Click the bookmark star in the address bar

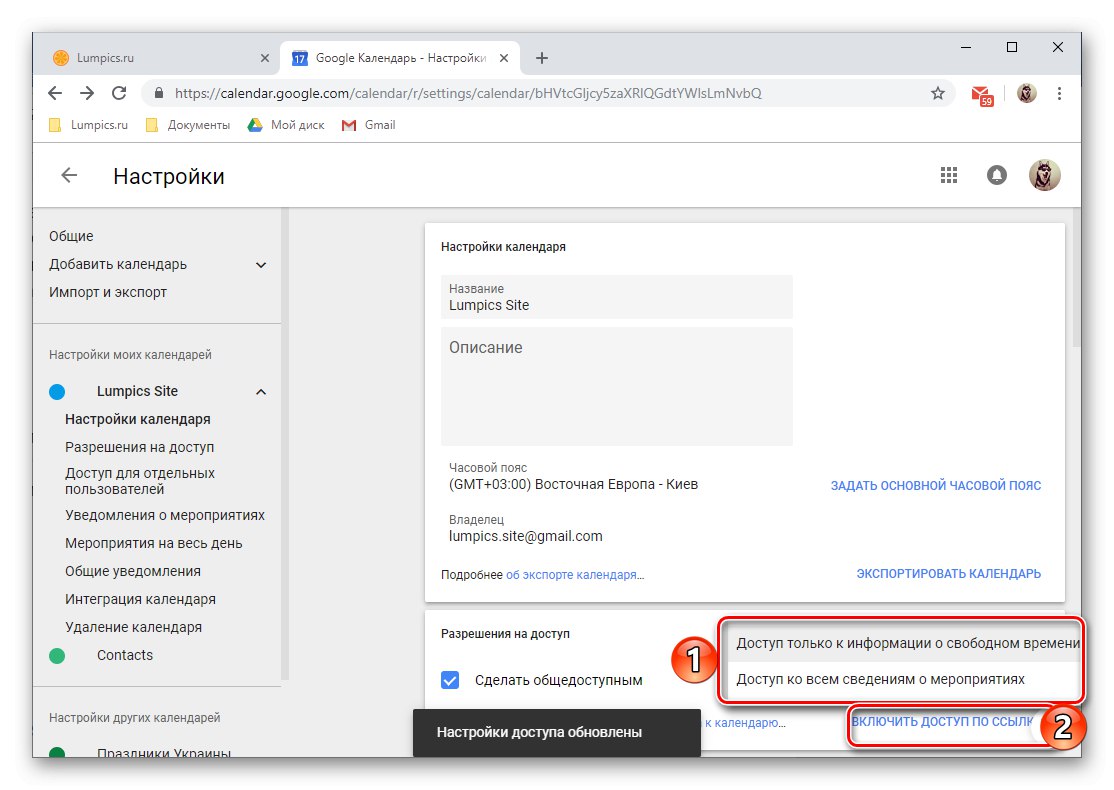point(937,92)
